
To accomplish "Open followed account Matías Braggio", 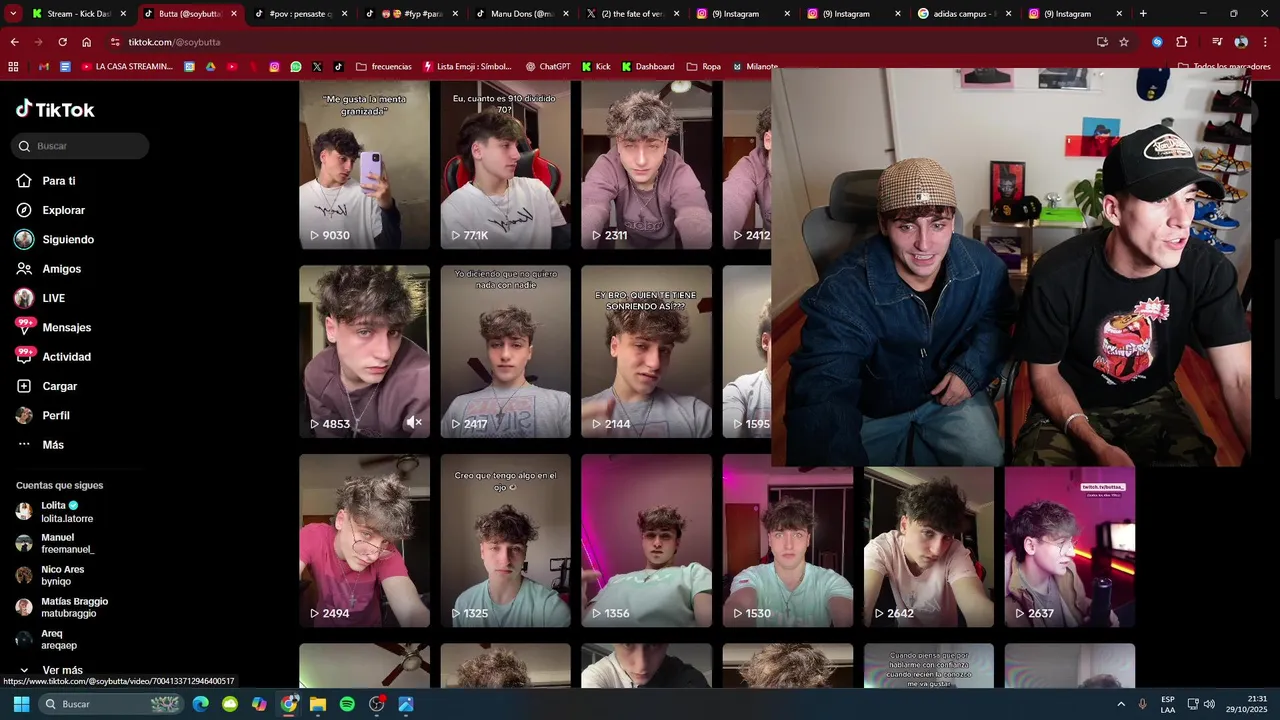I will tap(62, 607).
